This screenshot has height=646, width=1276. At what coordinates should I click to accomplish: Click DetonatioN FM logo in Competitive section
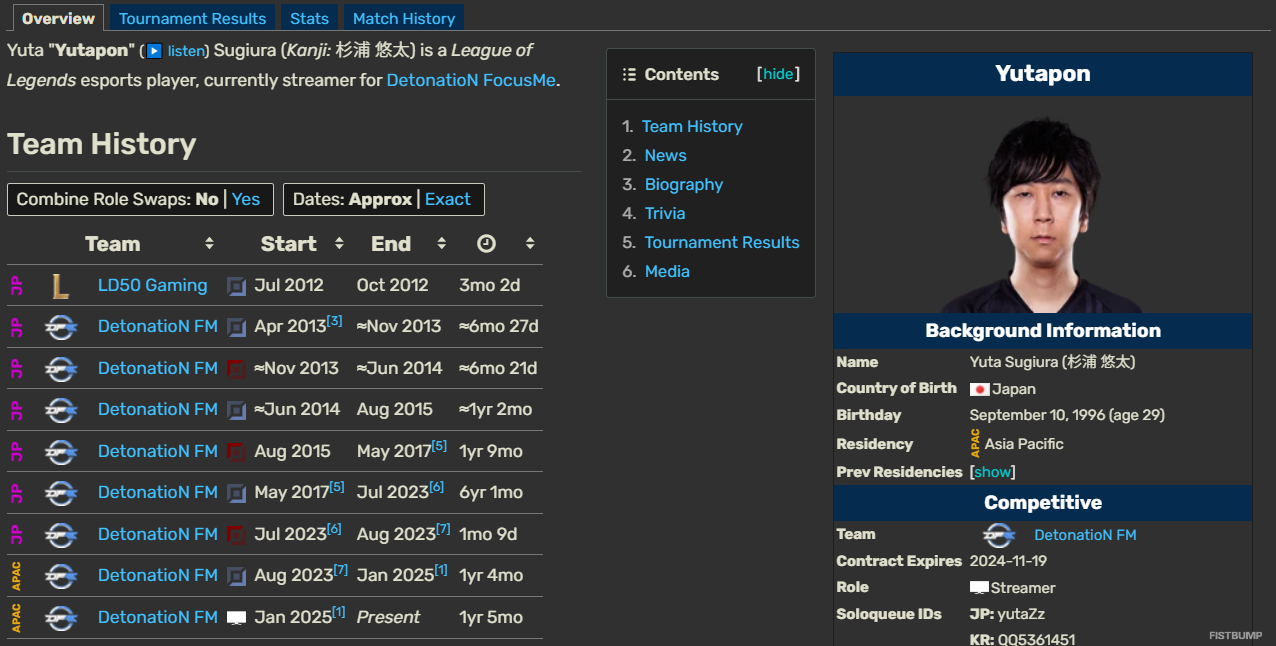tap(999, 535)
